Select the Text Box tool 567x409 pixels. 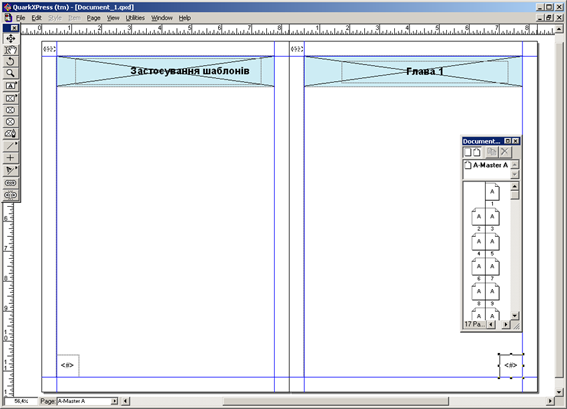pyautogui.click(x=10, y=86)
